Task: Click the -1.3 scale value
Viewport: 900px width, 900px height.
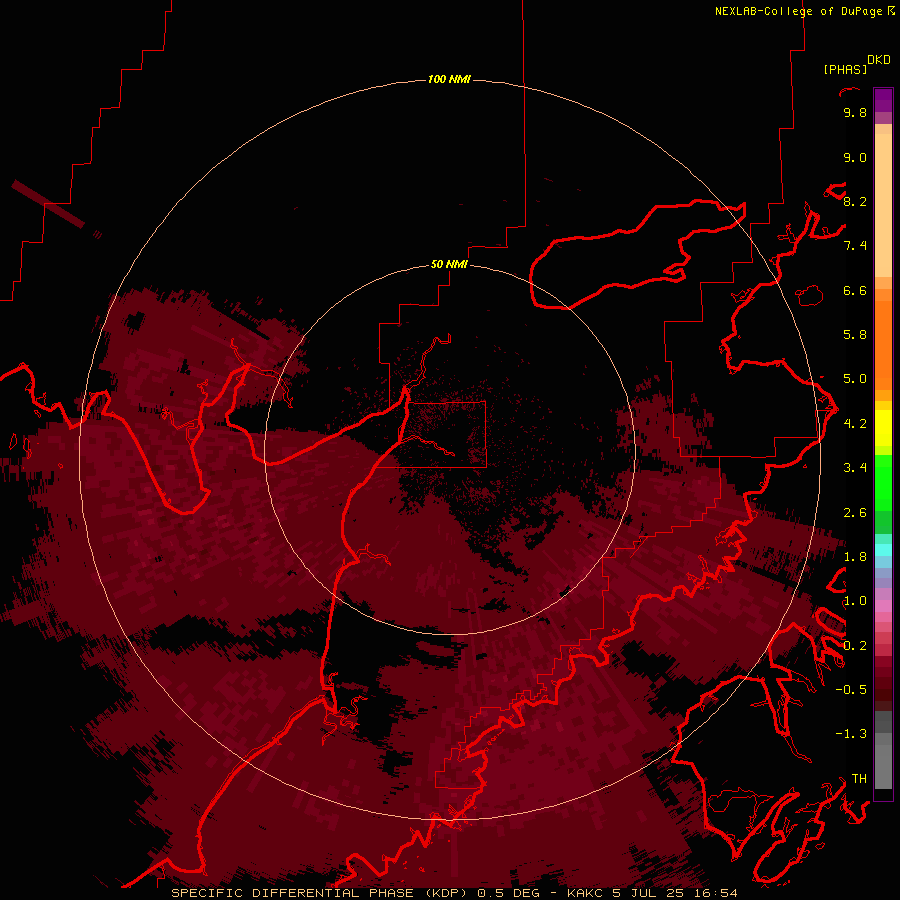Action: [x=851, y=734]
